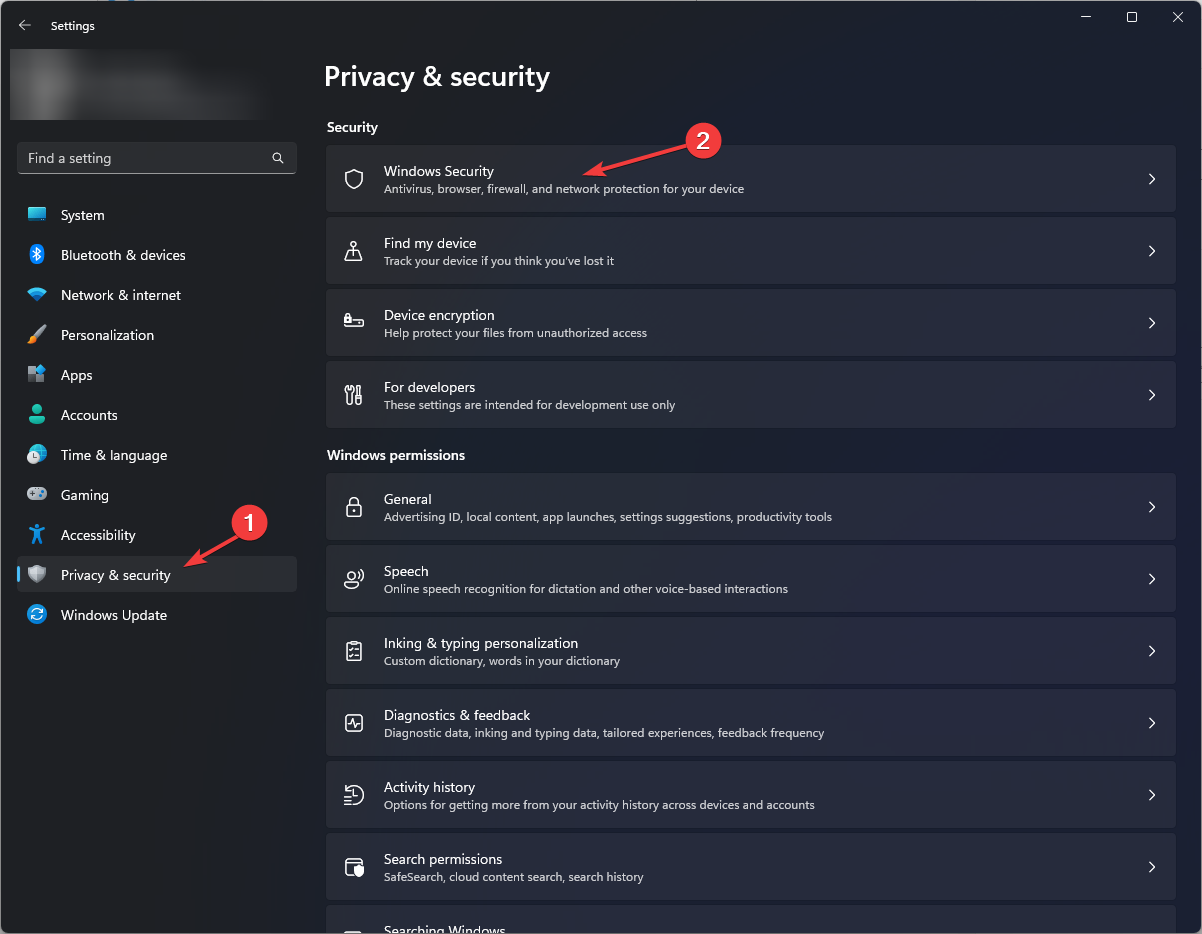The width and height of the screenshot is (1202, 934).
Task: Open Personalization settings category
Action: 157,335
